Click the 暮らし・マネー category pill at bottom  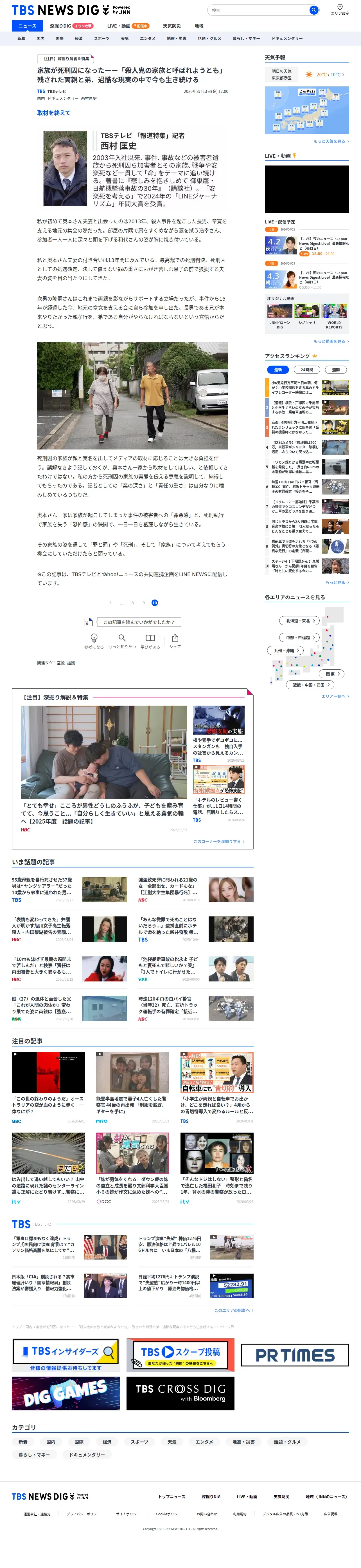(x=34, y=1455)
